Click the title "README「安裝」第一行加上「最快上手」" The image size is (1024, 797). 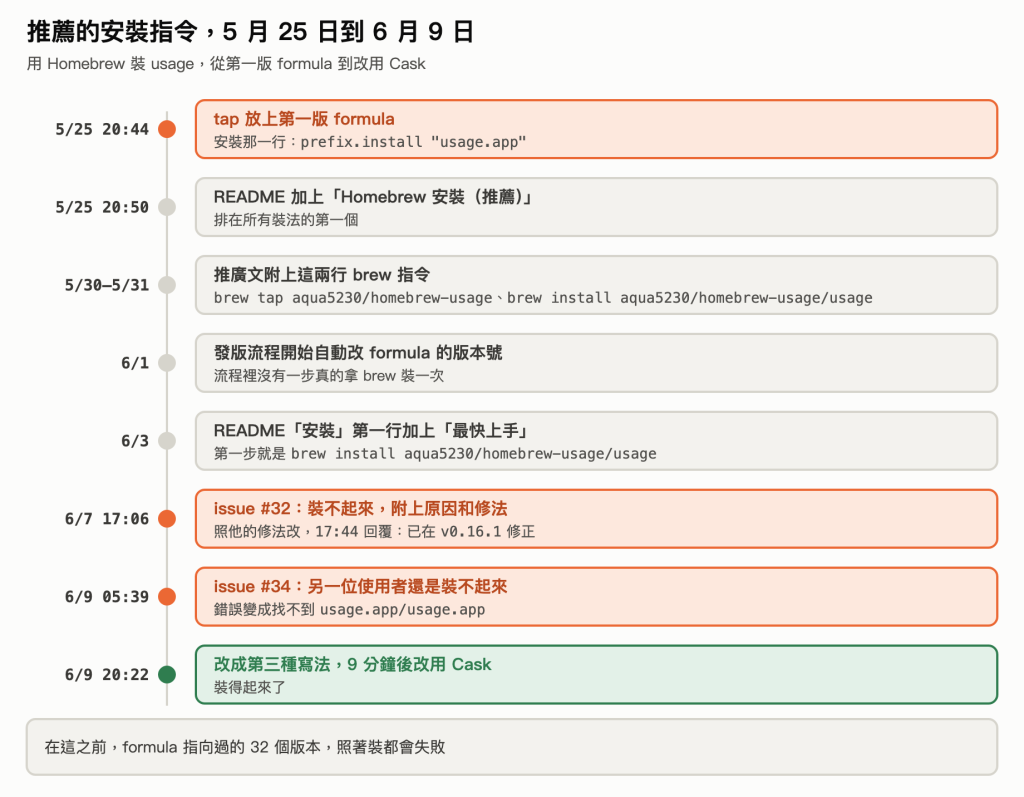click(x=371, y=431)
